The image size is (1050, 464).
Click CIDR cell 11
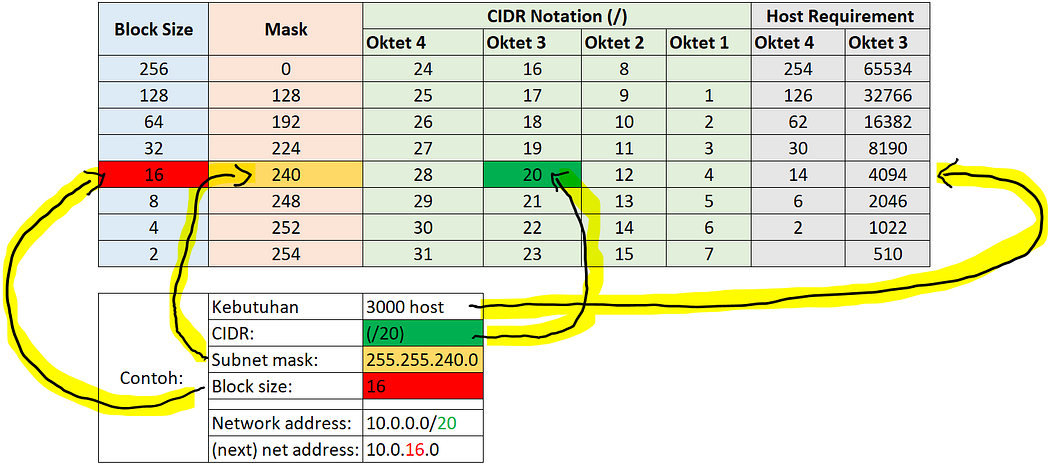point(624,148)
